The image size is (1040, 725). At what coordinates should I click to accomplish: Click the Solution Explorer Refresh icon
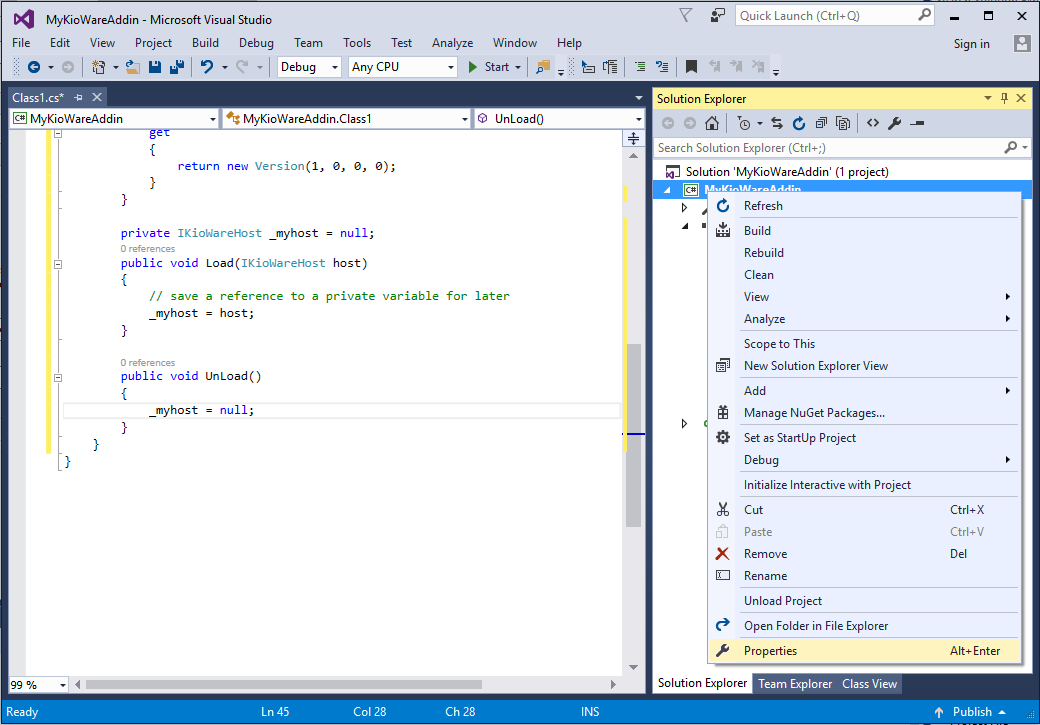pos(799,123)
